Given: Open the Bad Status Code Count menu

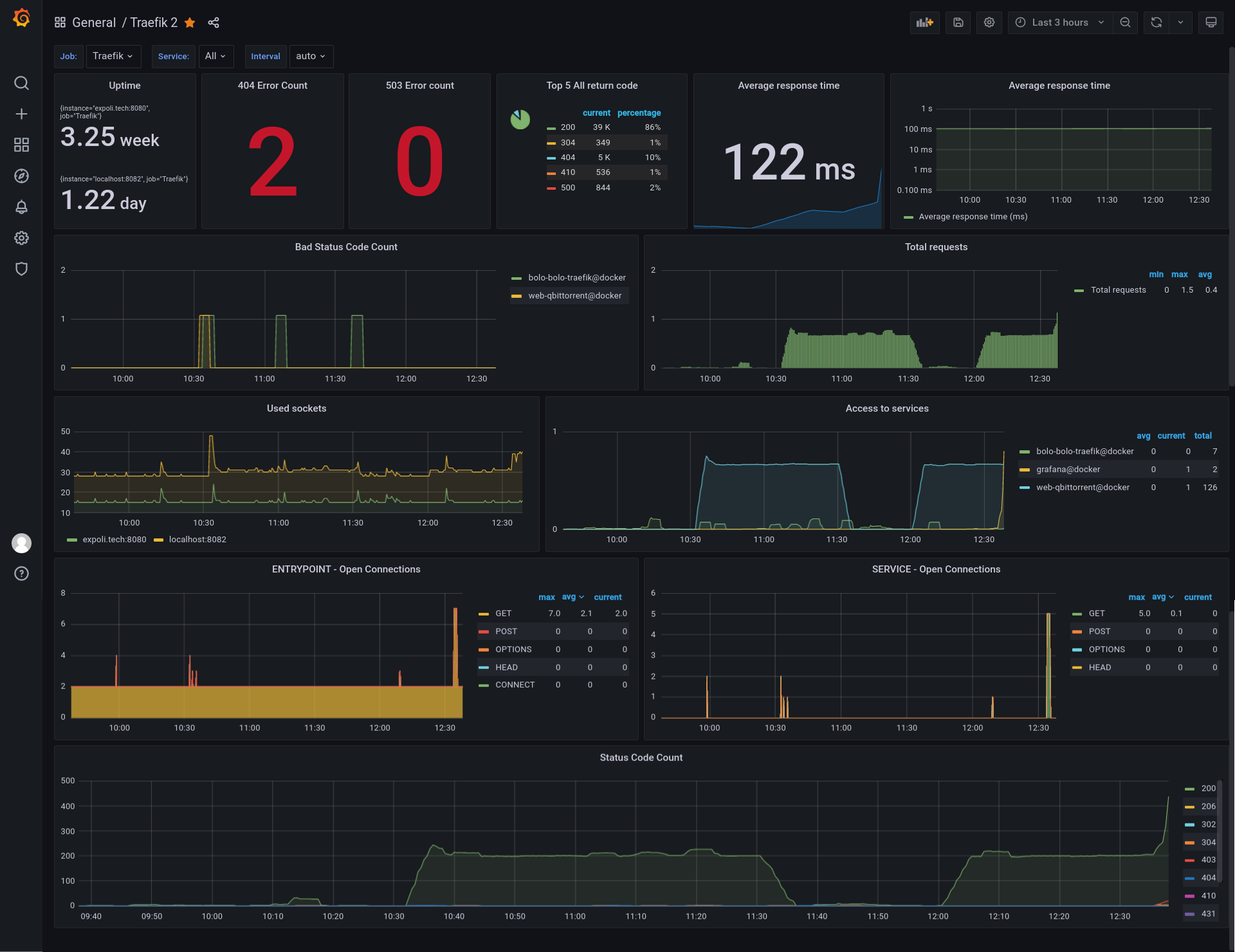Looking at the screenshot, I should [x=346, y=247].
